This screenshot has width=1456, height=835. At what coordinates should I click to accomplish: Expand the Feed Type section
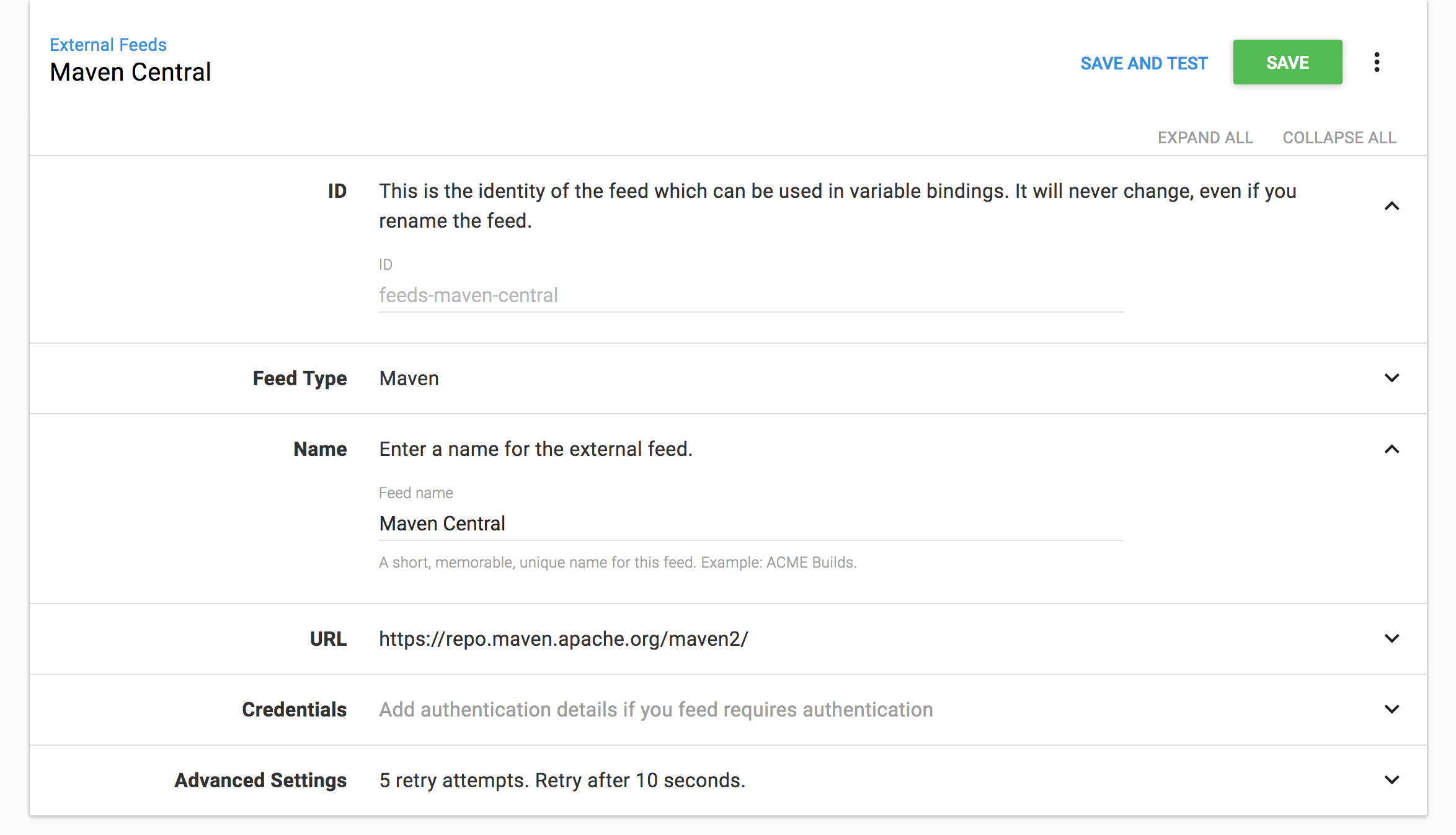(1393, 378)
